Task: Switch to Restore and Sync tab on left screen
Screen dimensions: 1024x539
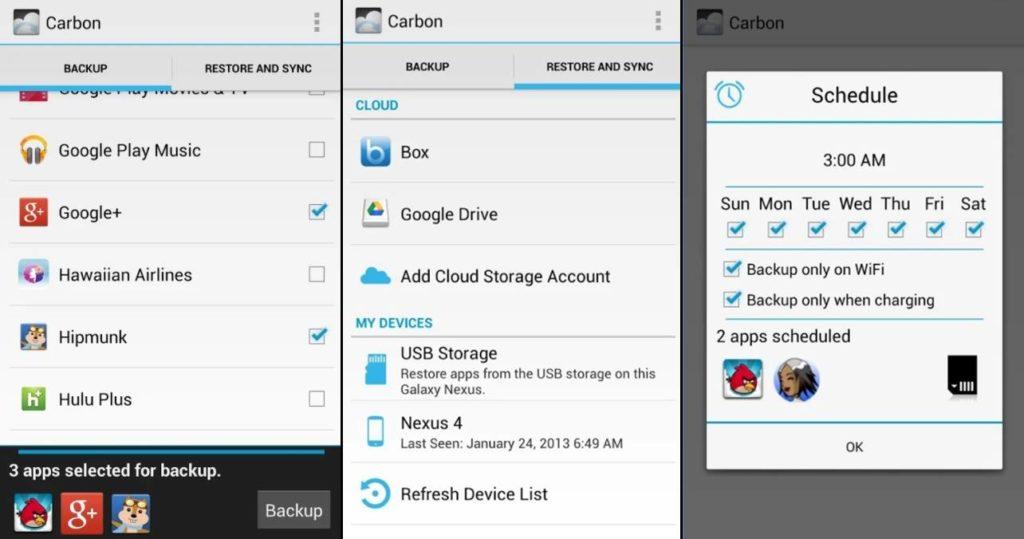Action: pos(258,68)
